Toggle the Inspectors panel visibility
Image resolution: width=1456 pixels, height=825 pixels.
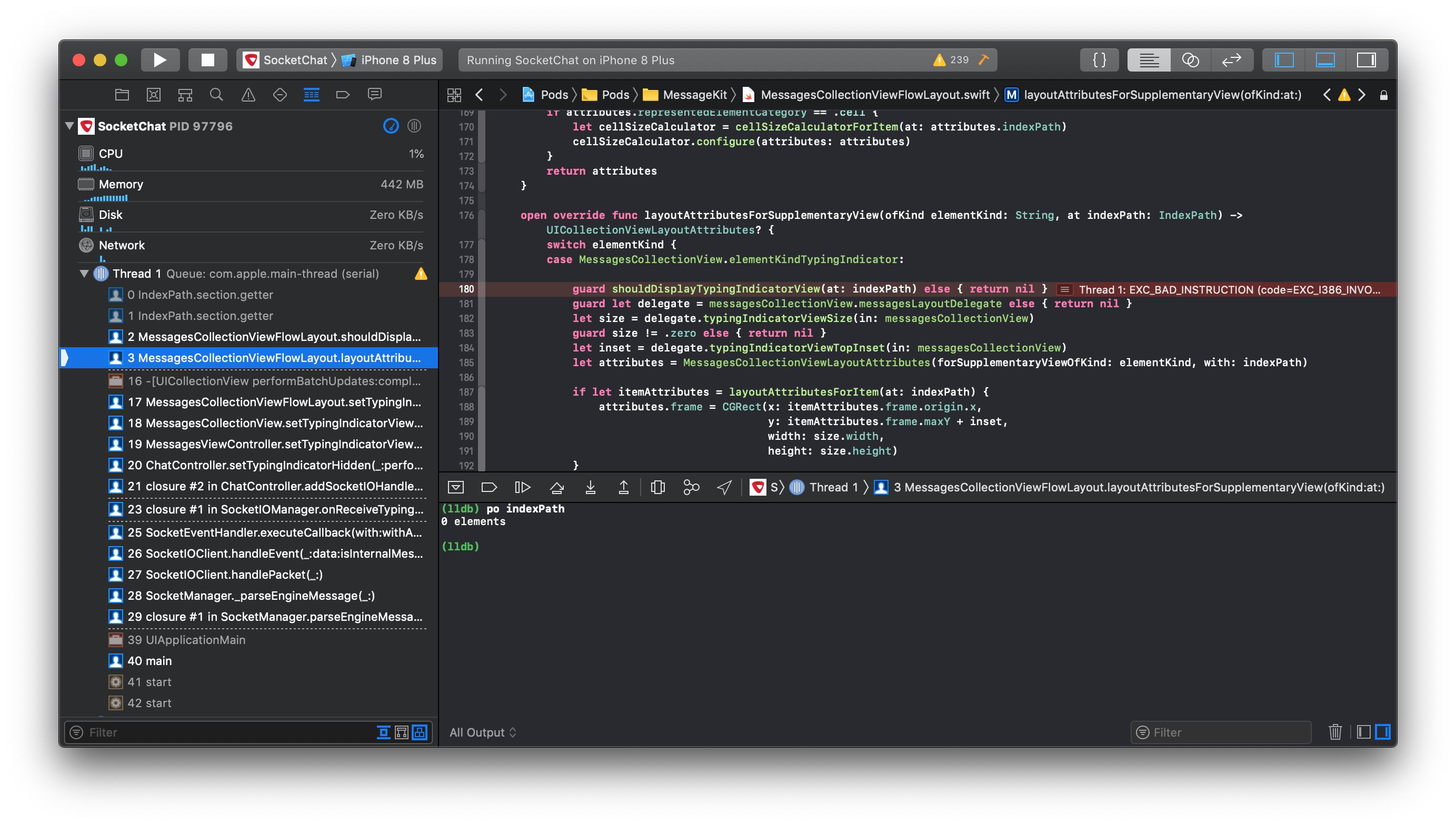[x=1366, y=60]
